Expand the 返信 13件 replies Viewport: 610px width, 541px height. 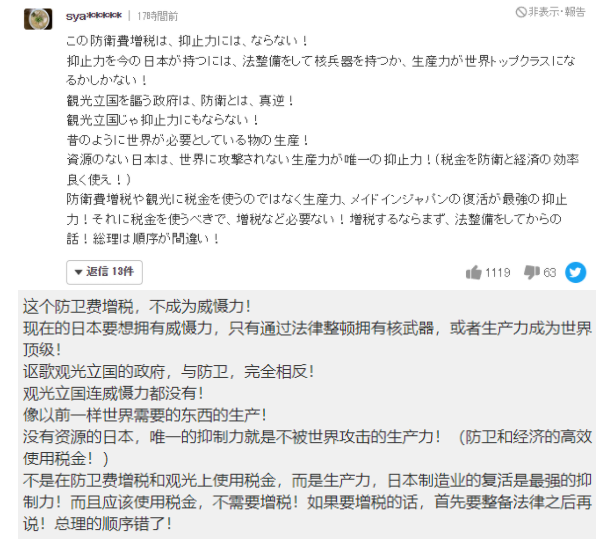(104, 272)
